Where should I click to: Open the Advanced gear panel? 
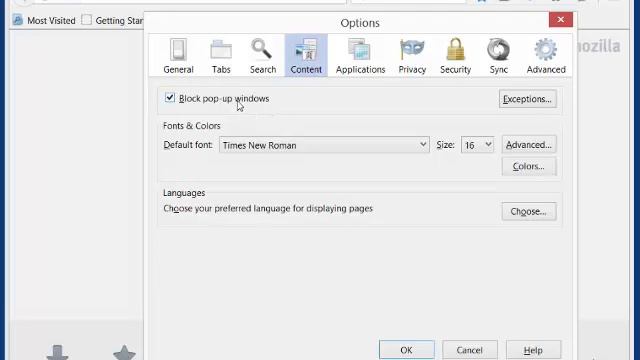[546, 56]
